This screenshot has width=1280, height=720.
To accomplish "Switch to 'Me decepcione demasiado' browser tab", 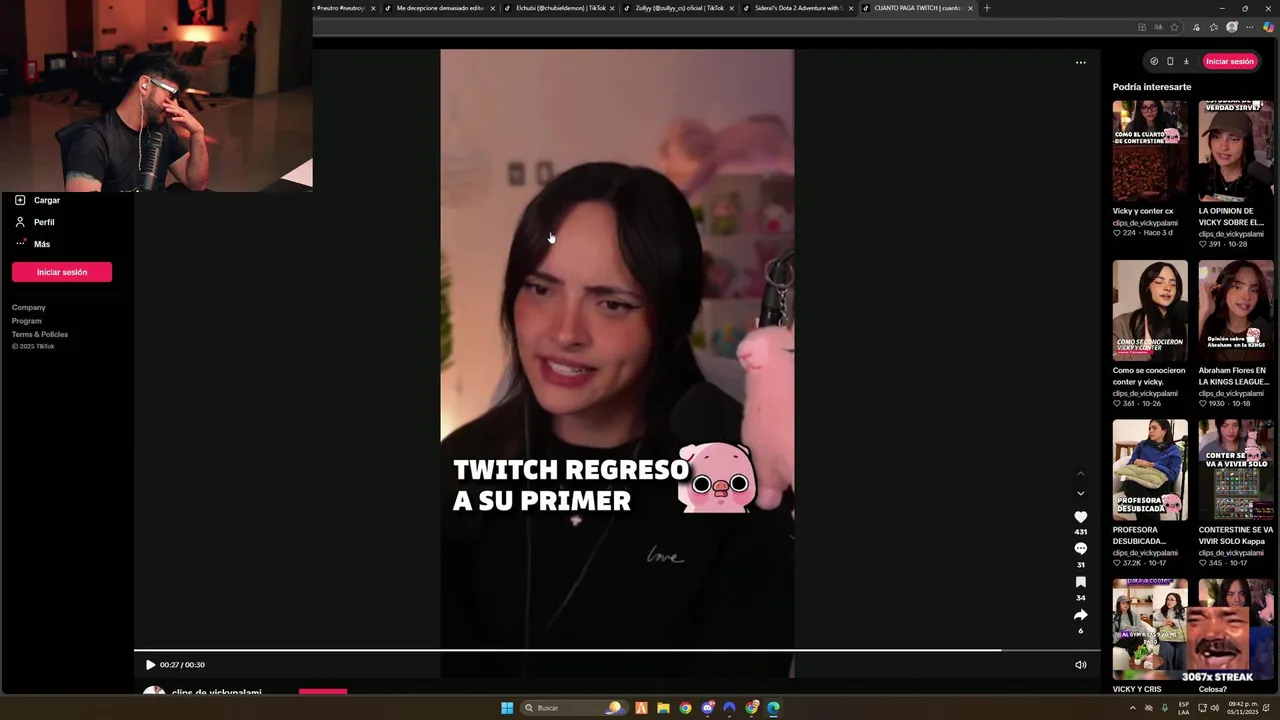I will 440,8.
